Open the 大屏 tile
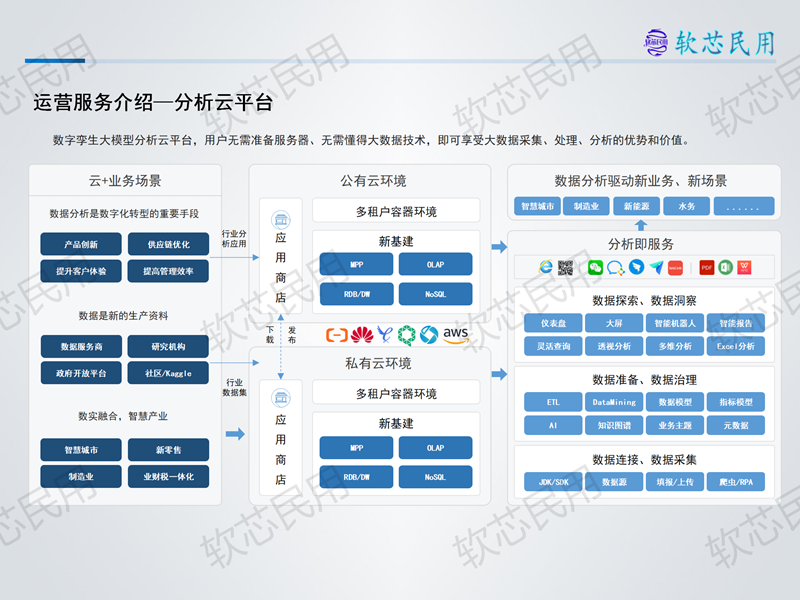The image size is (800, 600). pos(614,323)
